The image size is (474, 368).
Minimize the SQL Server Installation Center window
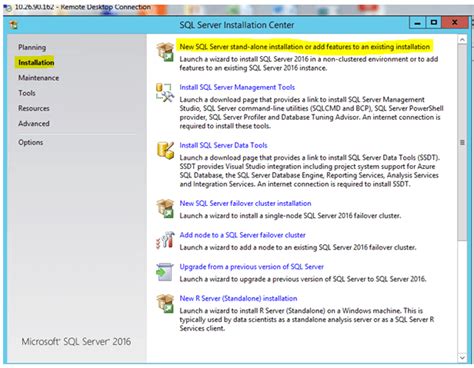click(417, 23)
